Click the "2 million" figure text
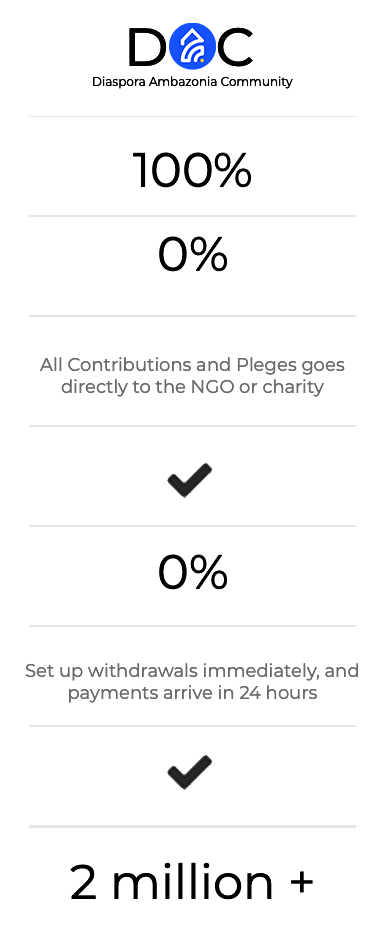The width and height of the screenshot is (385, 943). click(171, 882)
